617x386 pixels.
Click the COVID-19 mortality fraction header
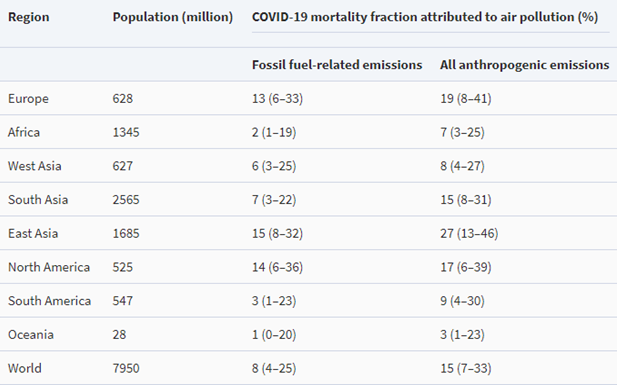pyautogui.click(x=425, y=17)
